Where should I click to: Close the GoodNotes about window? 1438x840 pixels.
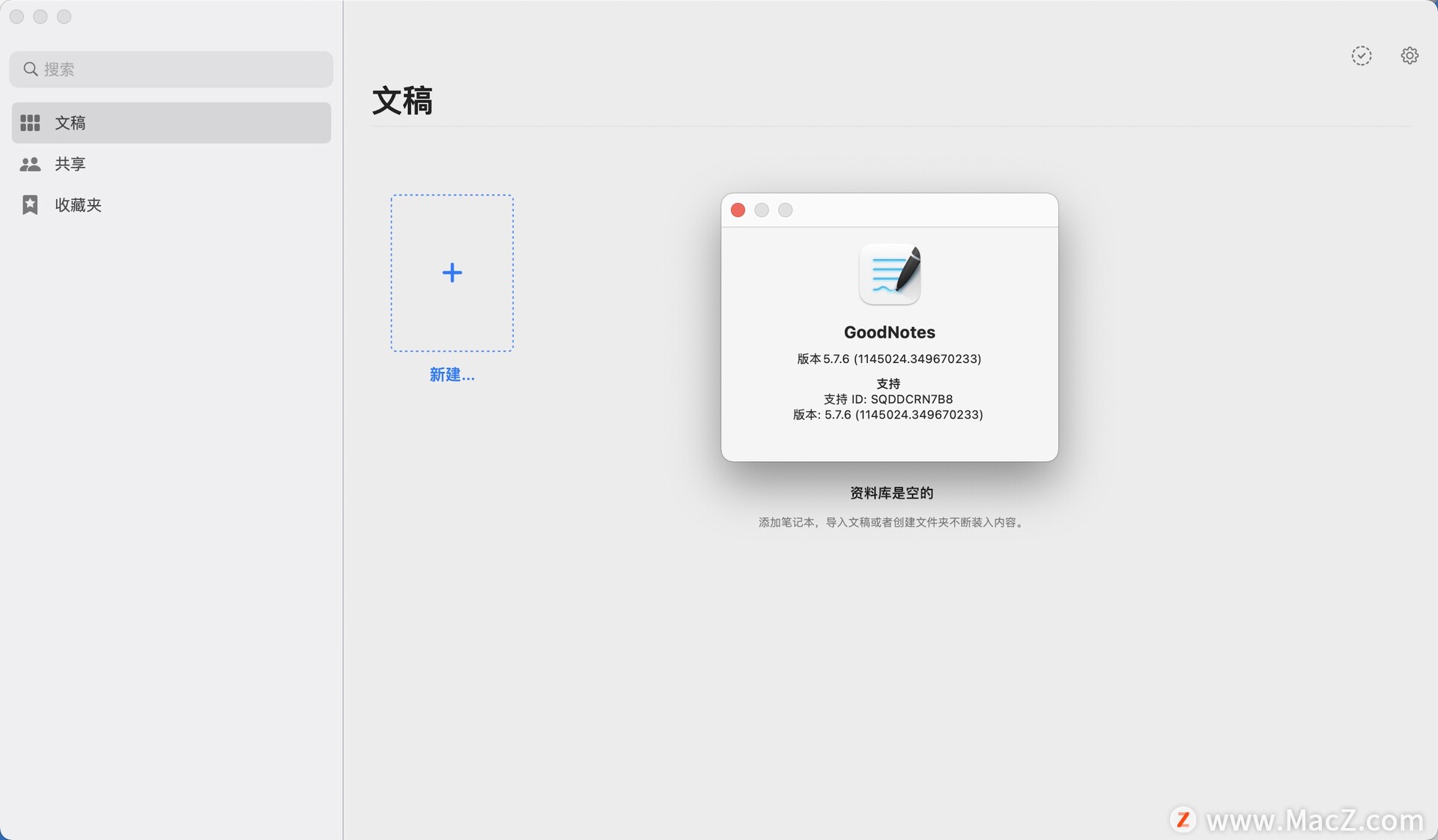pos(738,210)
